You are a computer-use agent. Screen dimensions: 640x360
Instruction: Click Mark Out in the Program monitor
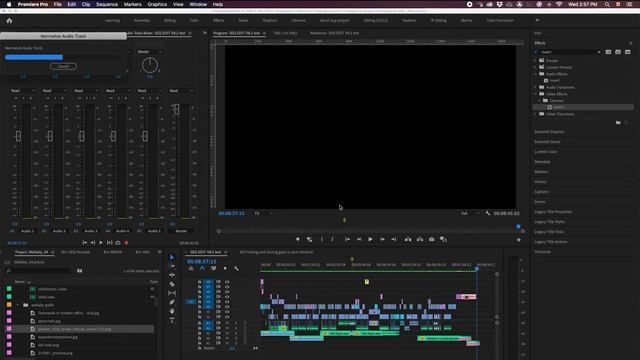point(332,239)
